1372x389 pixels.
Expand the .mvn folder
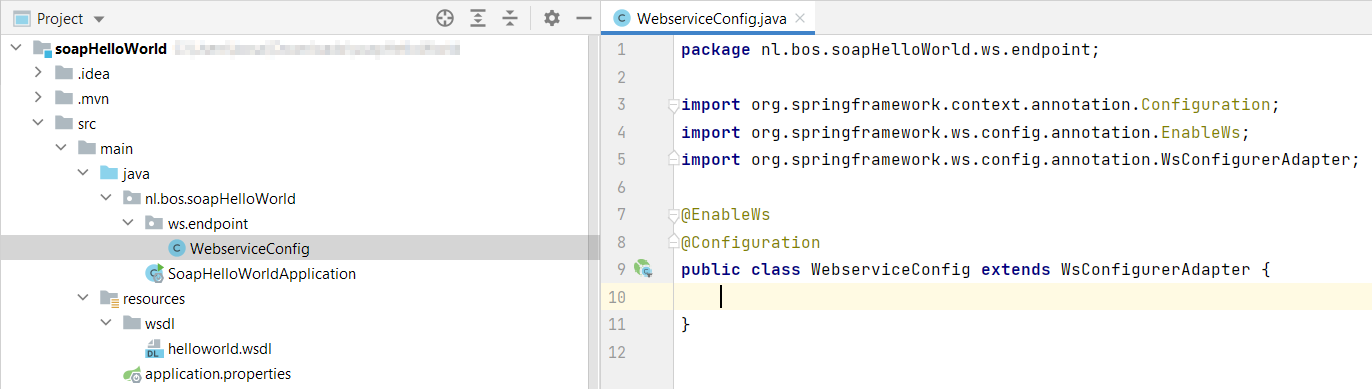click(38, 98)
